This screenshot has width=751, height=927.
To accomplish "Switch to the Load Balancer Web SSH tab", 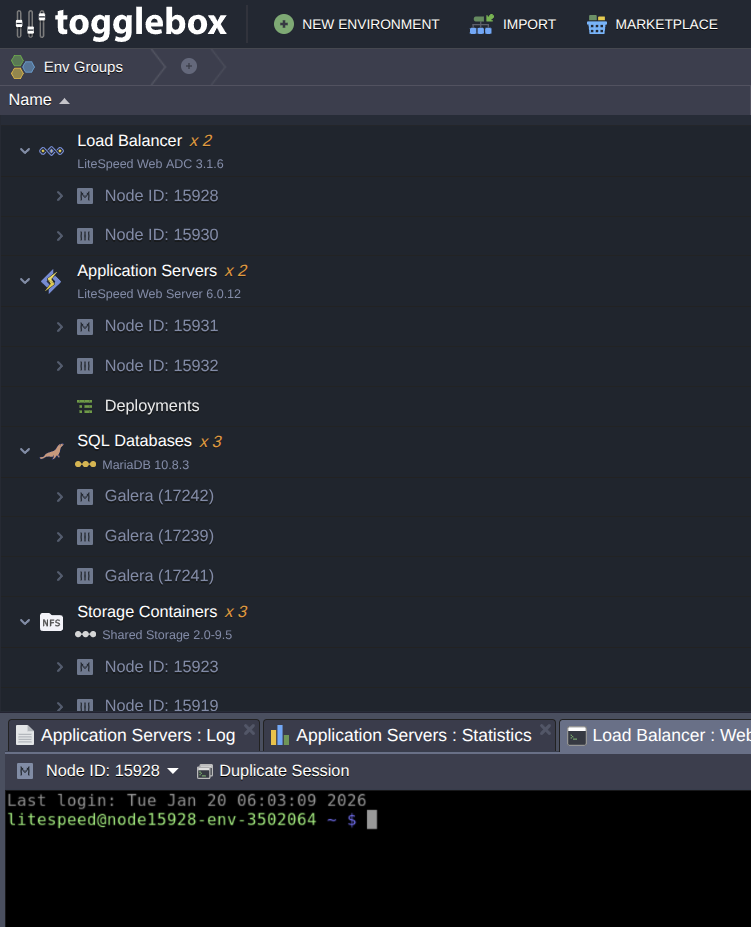I will 656,735.
